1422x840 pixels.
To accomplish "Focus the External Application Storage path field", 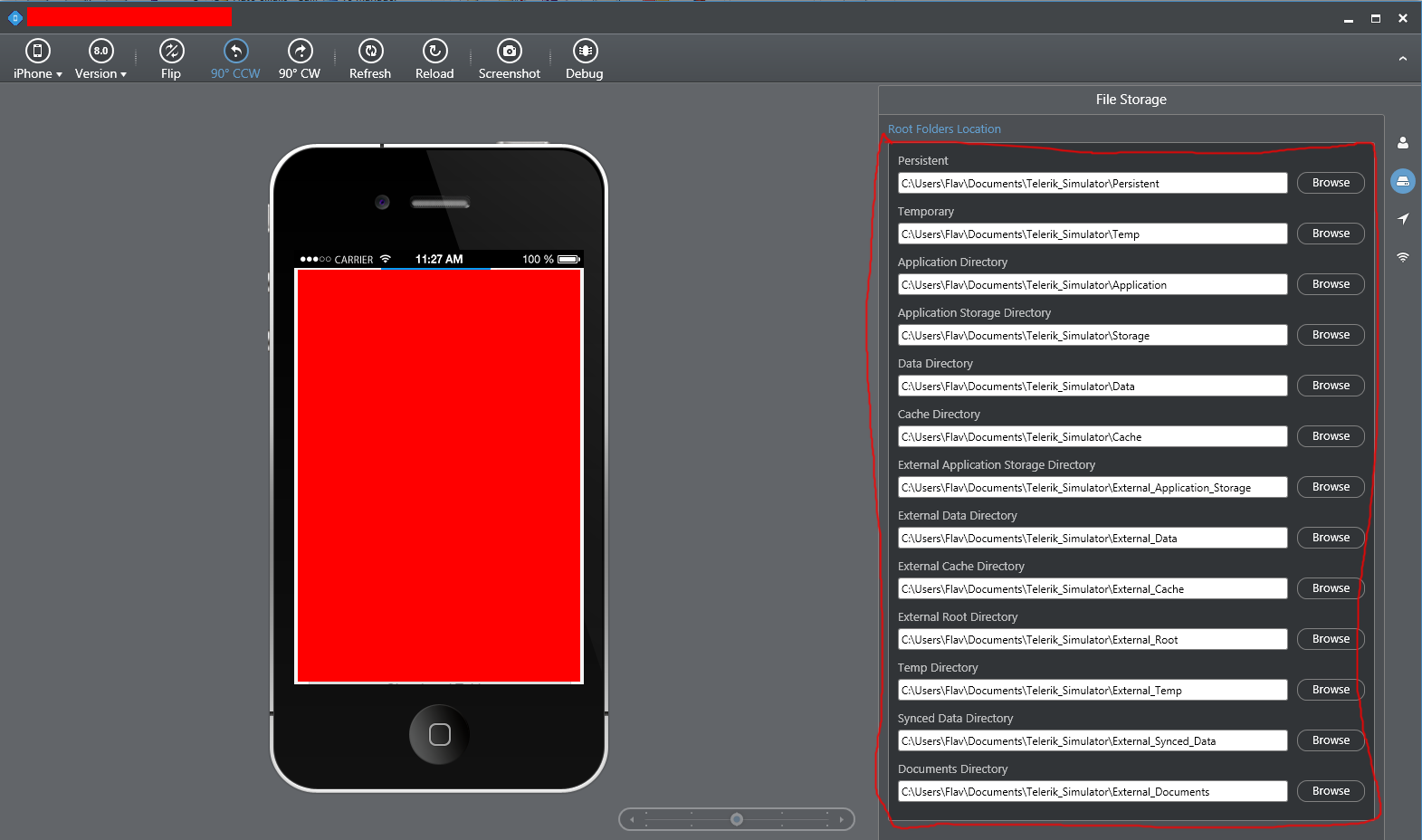I will click(x=1093, y=487).
